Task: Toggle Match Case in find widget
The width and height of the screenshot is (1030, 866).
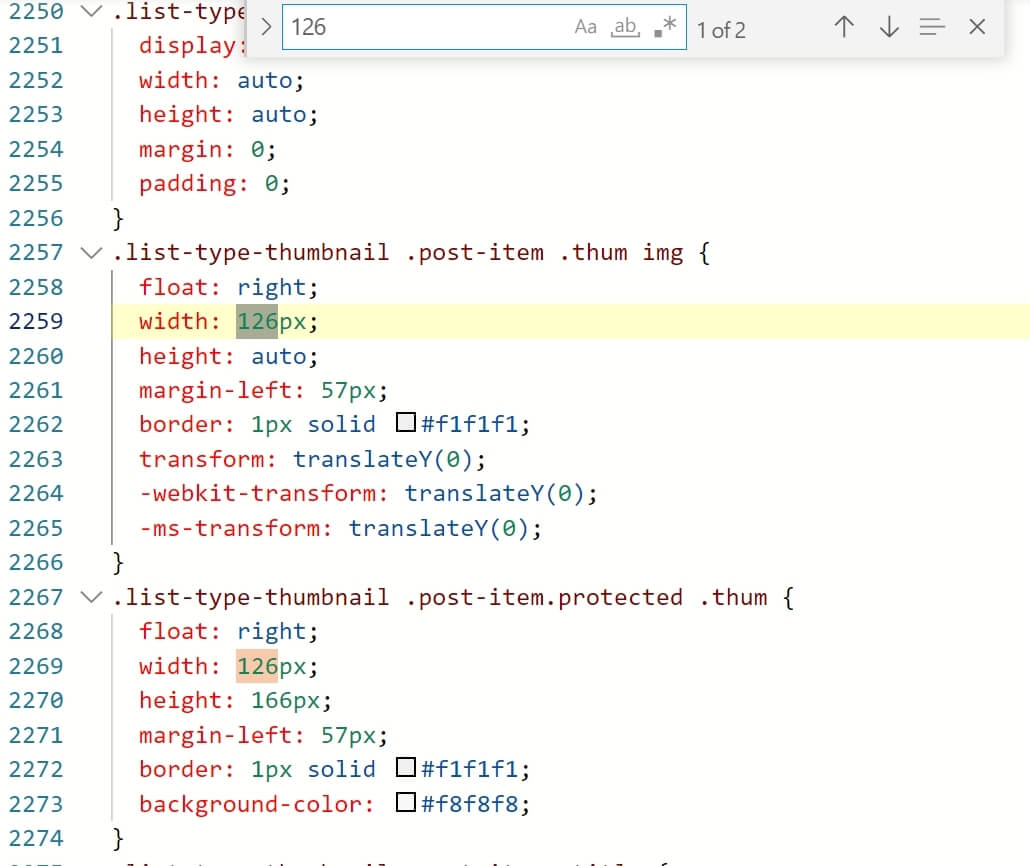Action: [585, 27]
